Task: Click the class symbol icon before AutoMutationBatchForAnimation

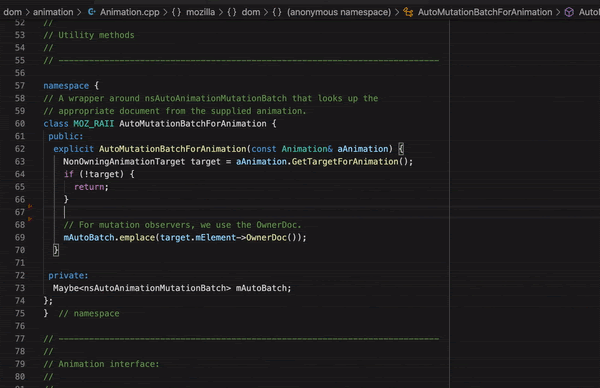Action: click(408, 12)
